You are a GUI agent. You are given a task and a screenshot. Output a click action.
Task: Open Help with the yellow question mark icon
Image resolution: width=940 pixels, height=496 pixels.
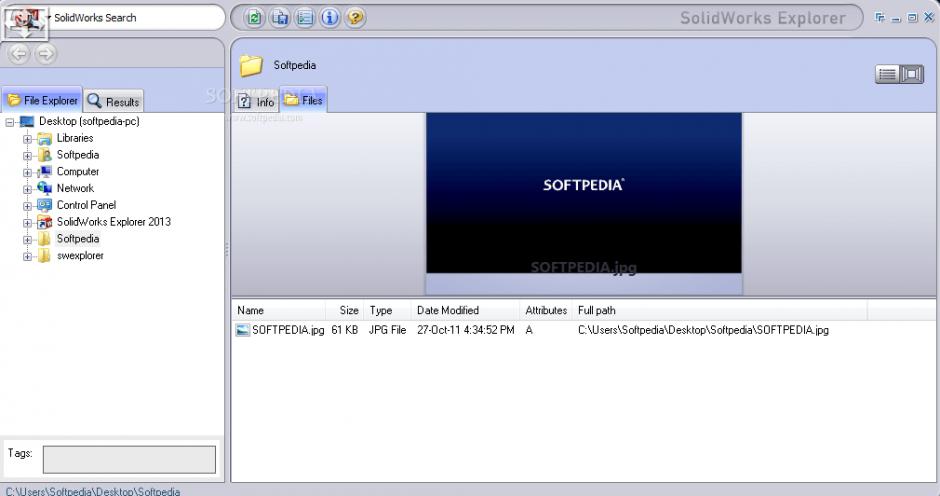tap(355, 17)
